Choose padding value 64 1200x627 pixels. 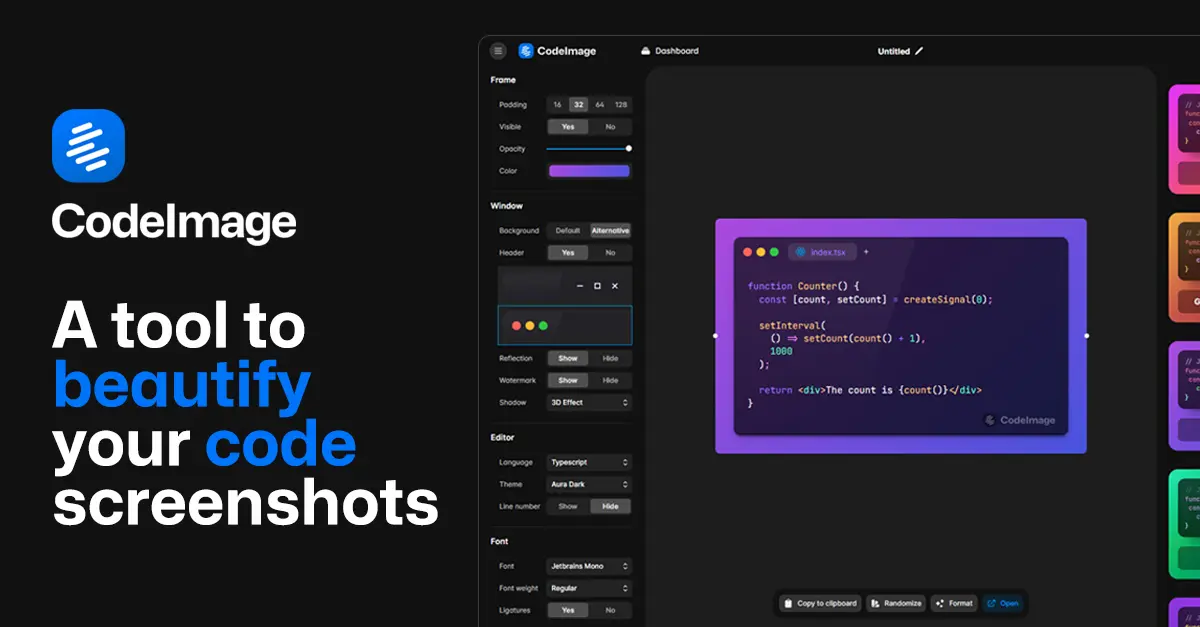click(598, 104)
